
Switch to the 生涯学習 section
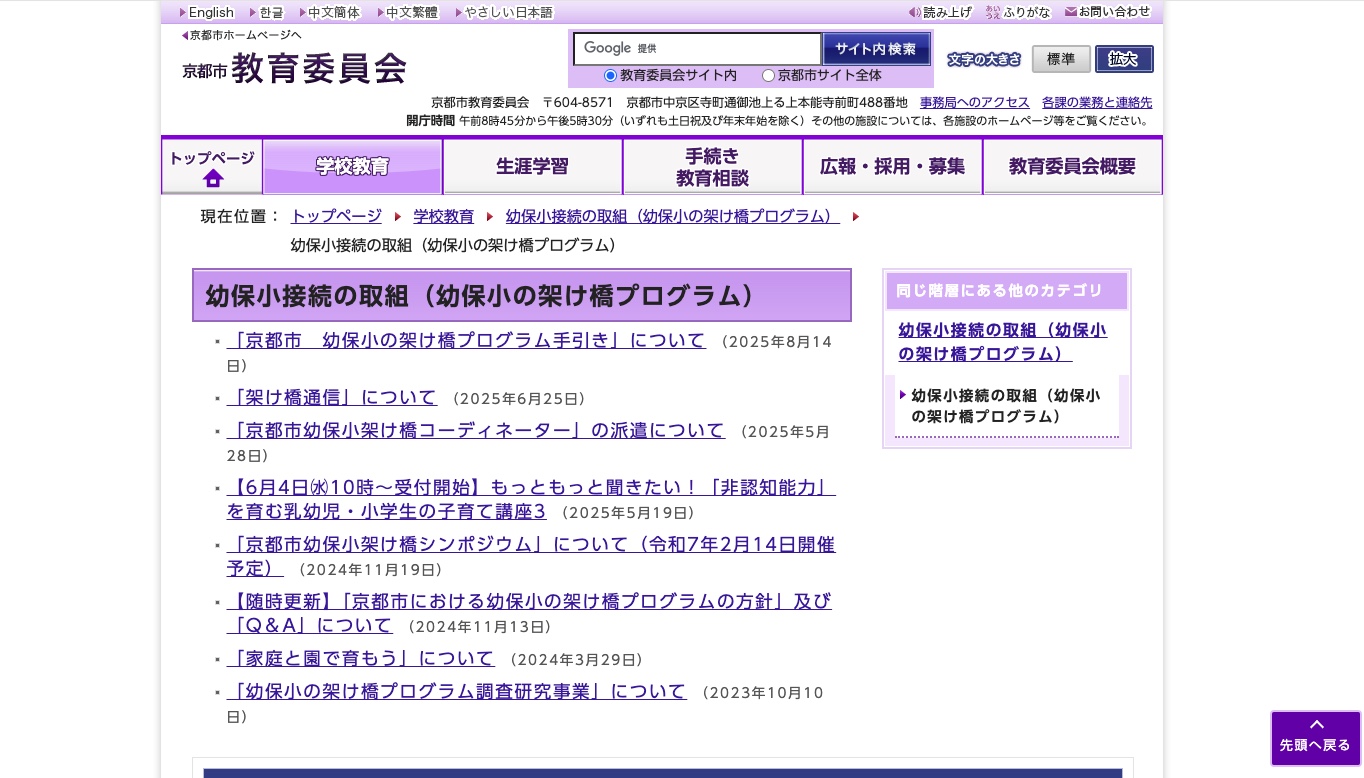coord(532,166)
